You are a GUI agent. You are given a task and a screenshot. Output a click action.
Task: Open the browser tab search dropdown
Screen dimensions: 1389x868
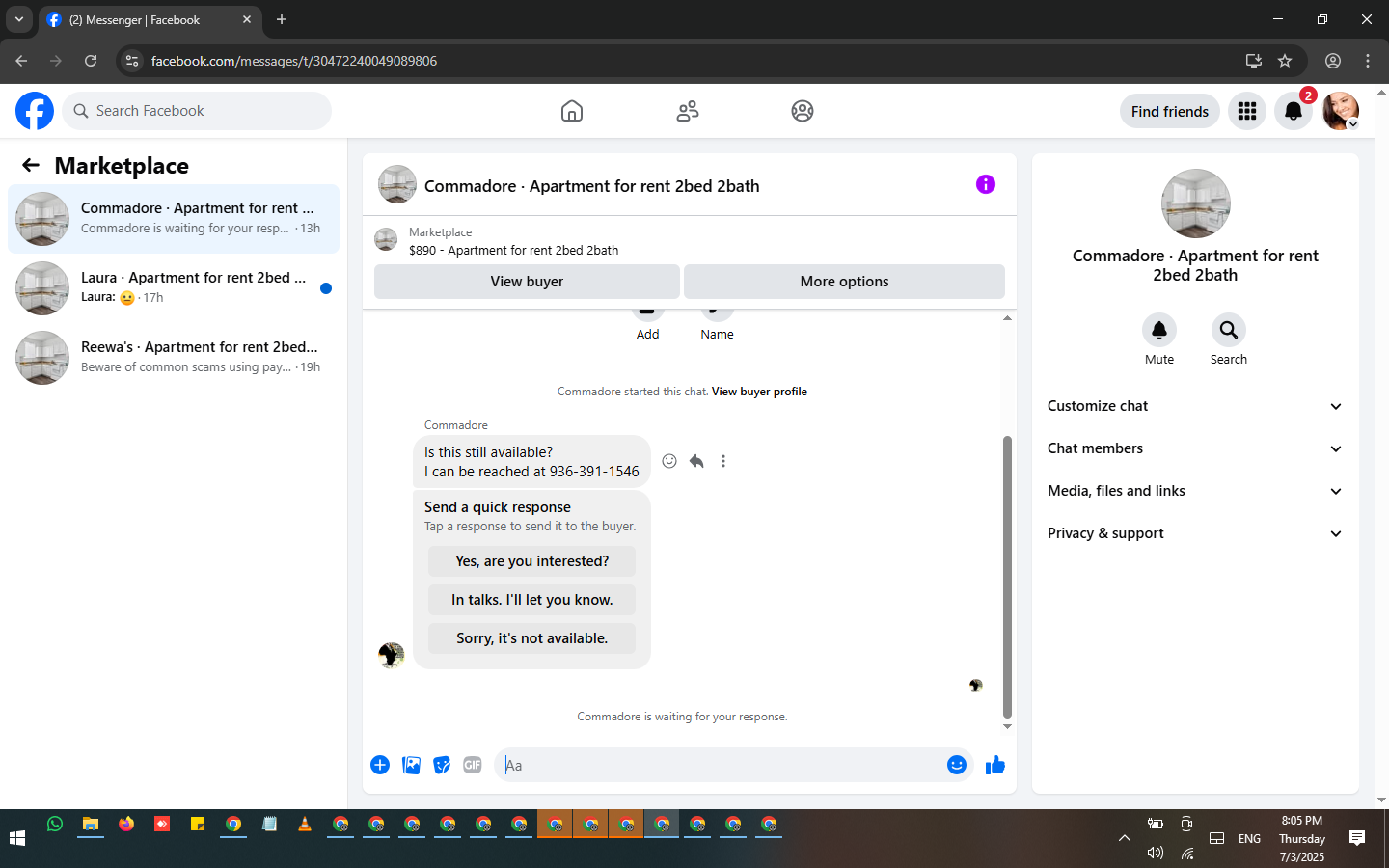18,19
